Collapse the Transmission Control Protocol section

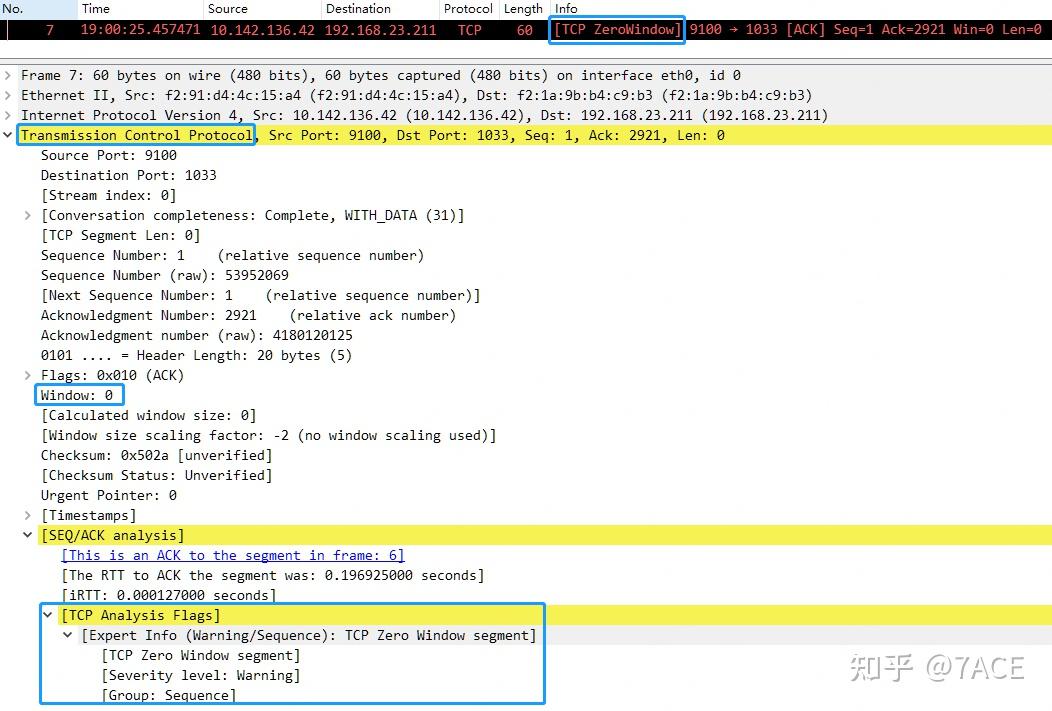tap(8, 135)
